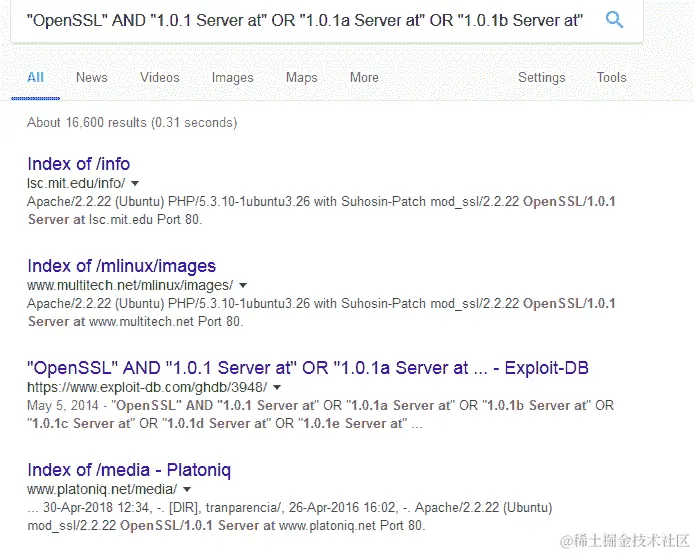Image resolution: width=695 pixels, height=554 pixels.
Task: Click the https://www.exploit-db.com/ghdb/3948/ URL text
Action: (x=147, y=387)
